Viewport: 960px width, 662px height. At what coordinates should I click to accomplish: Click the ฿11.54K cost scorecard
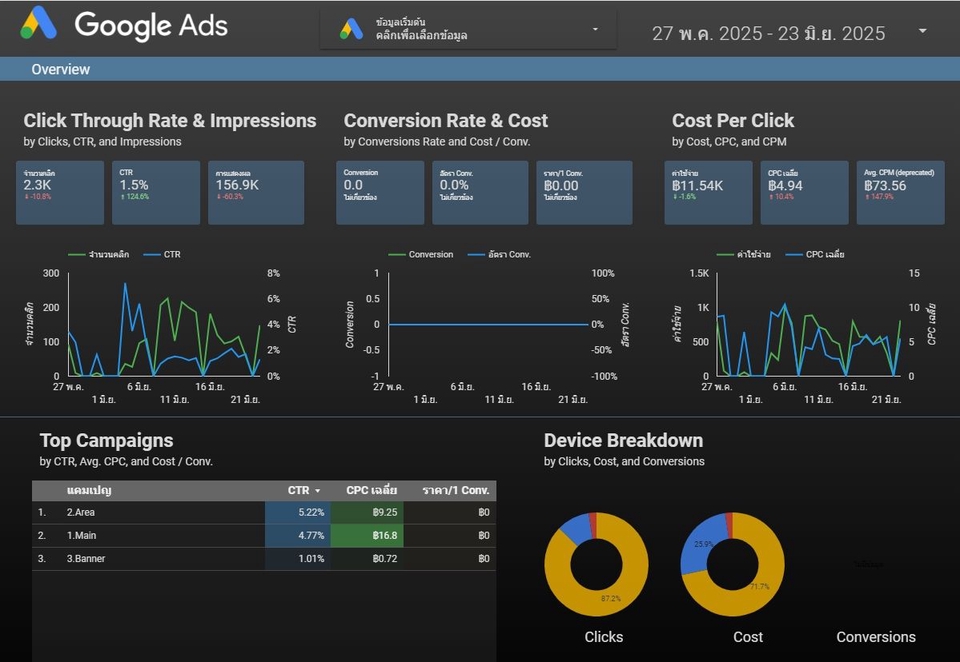click(708, 192)
